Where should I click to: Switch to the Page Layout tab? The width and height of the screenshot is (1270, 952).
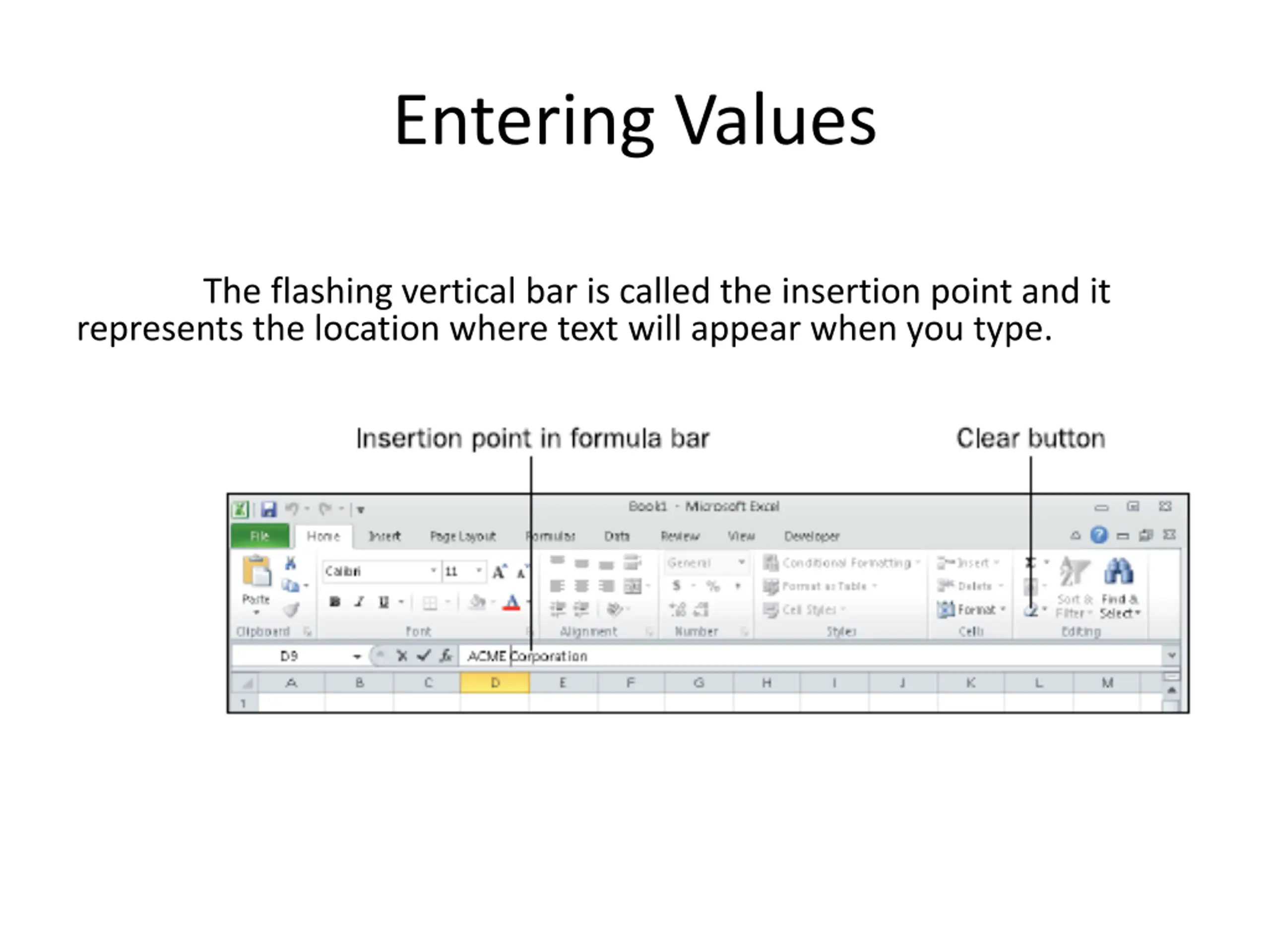click(x=462, y=536)
